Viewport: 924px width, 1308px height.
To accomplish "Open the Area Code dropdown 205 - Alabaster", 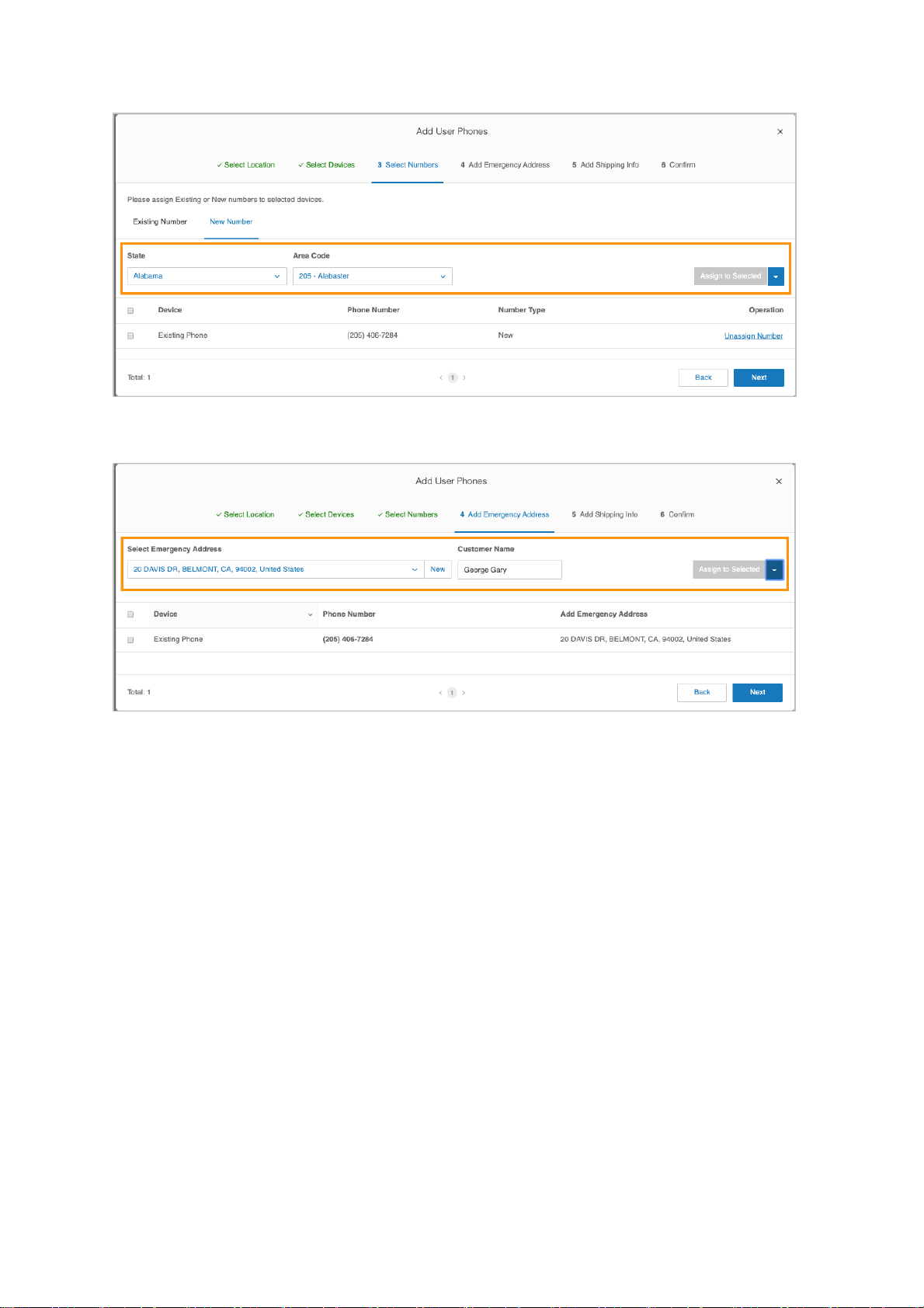I will coord(373,277).
